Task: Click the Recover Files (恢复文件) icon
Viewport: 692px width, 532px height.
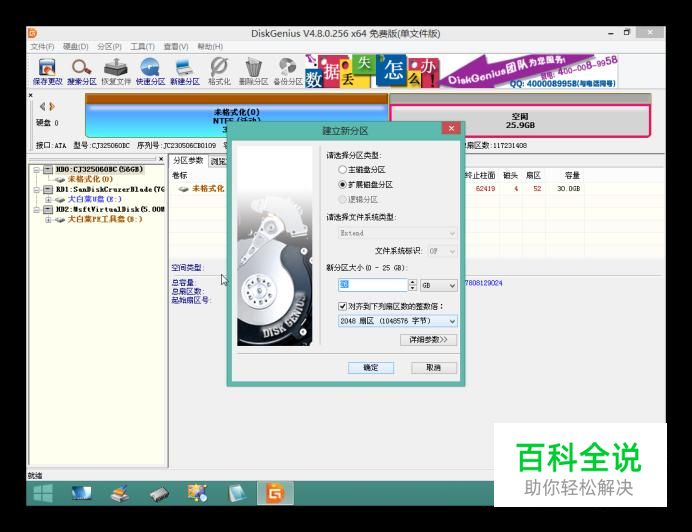Action: pyautogui.click(x=116, y=72)
